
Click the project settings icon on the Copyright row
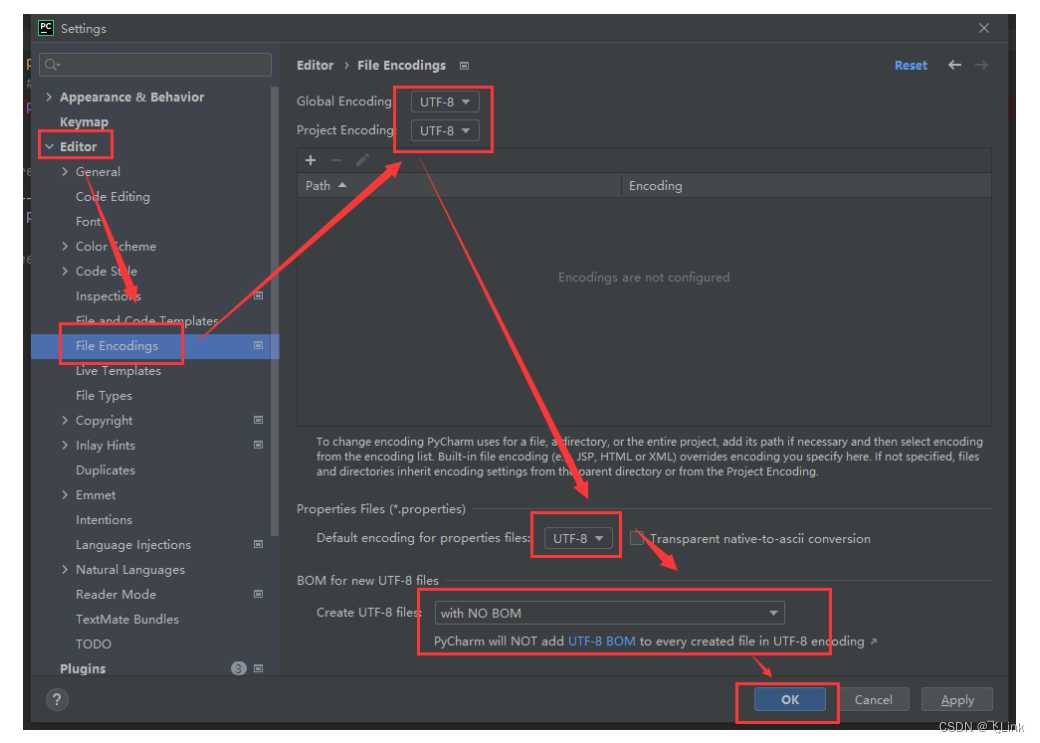[259, 420]
